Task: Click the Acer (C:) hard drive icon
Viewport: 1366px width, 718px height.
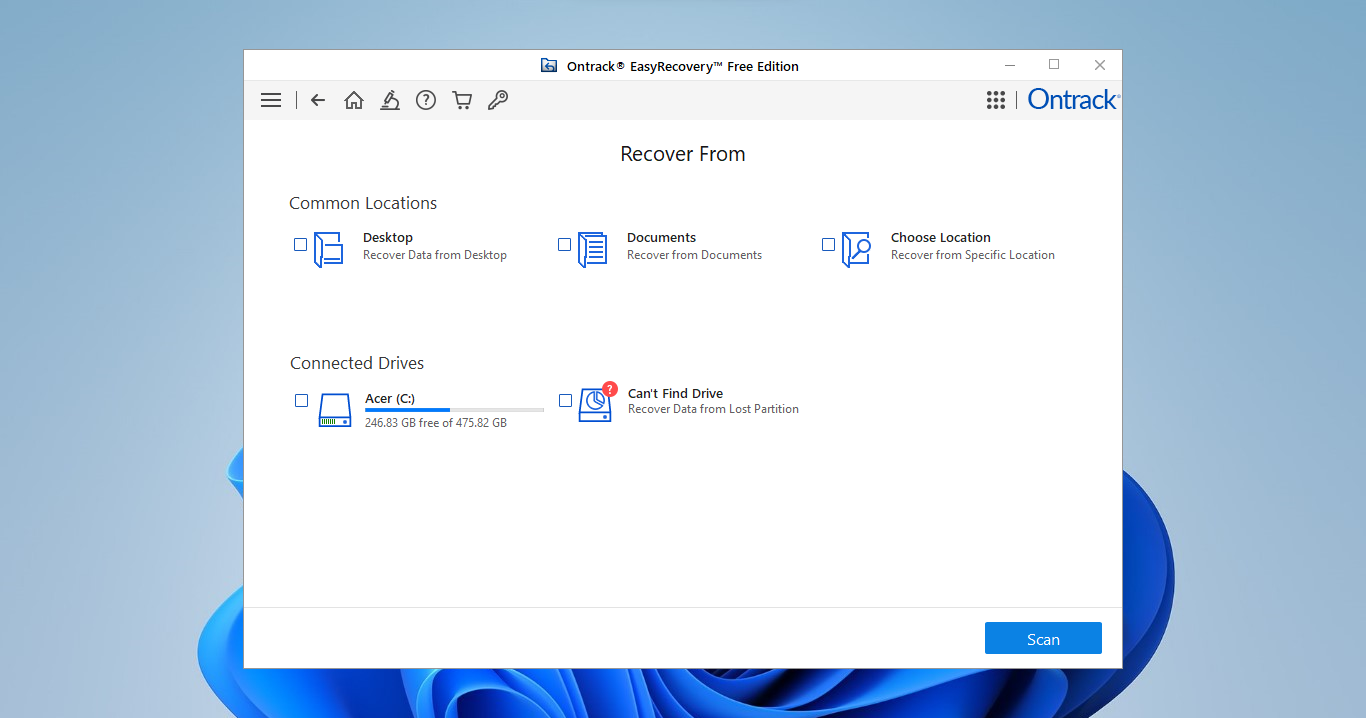Action: [335, 410]
